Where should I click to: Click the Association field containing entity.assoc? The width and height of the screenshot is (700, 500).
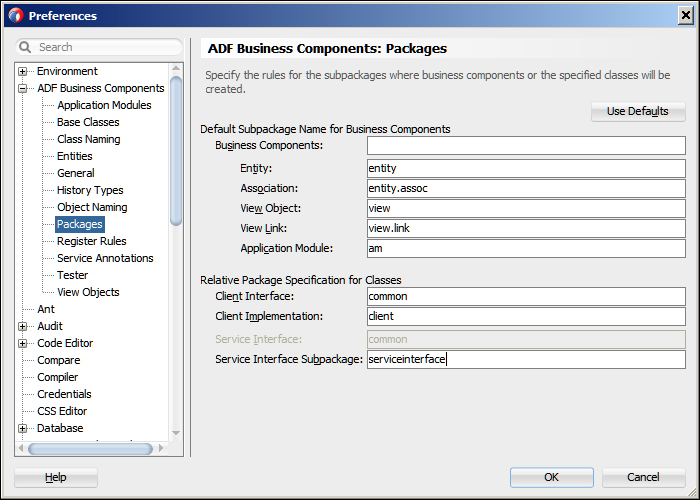click(x=526, y=188)
